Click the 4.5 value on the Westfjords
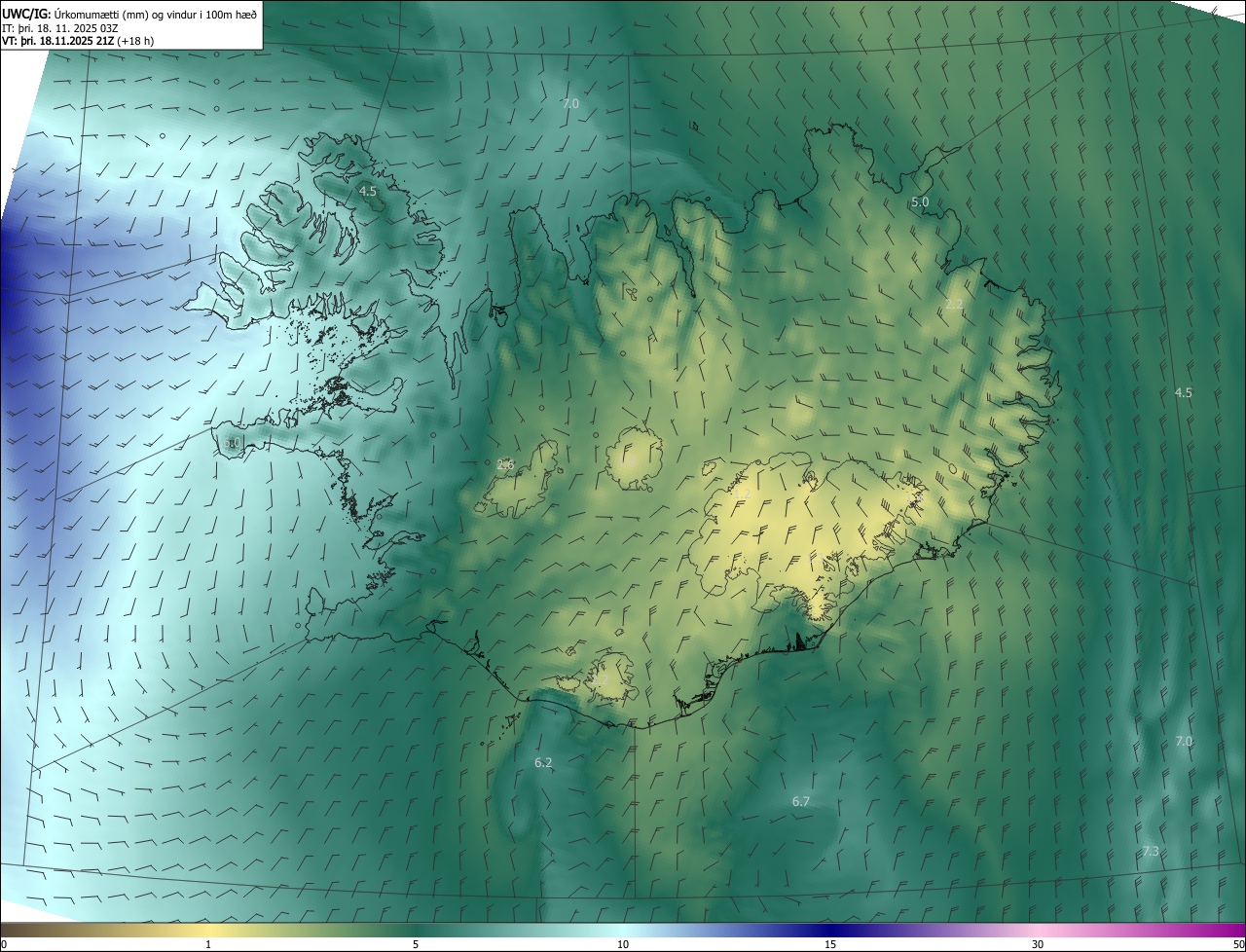 coord(367,192)
